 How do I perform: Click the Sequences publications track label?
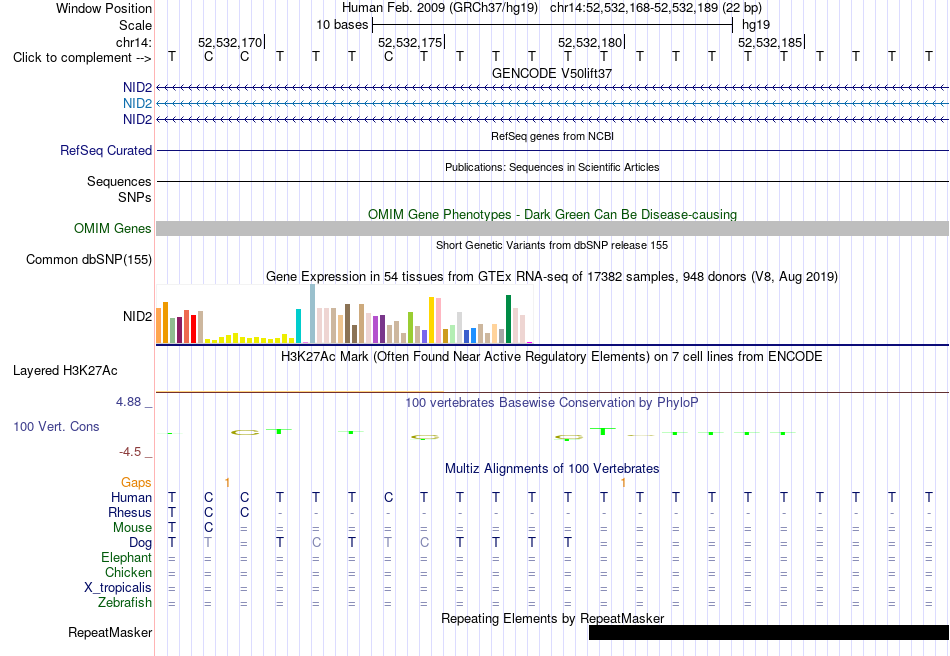click(119, 182)
